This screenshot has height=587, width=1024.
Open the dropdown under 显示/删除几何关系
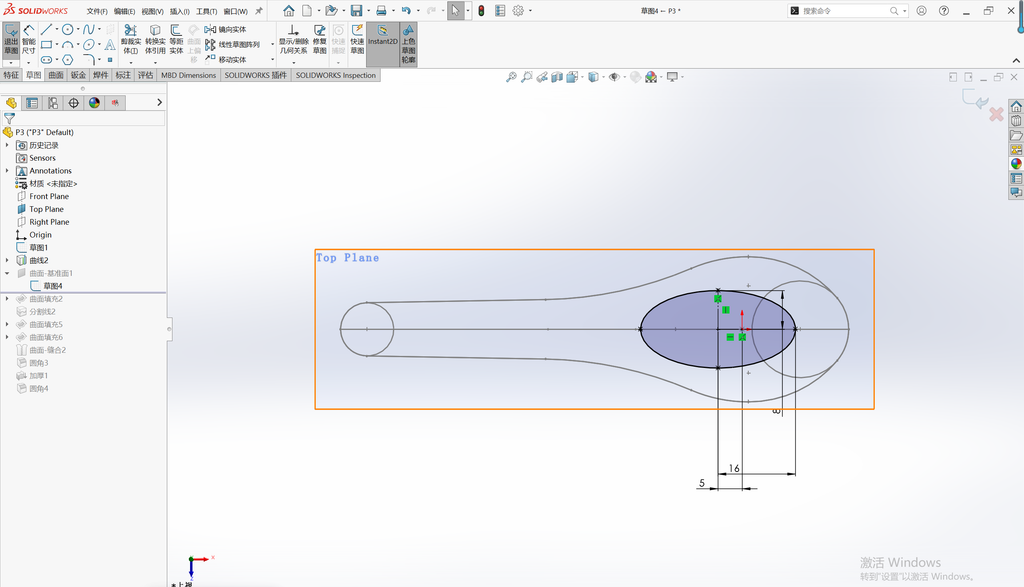[x=293, y=63]
